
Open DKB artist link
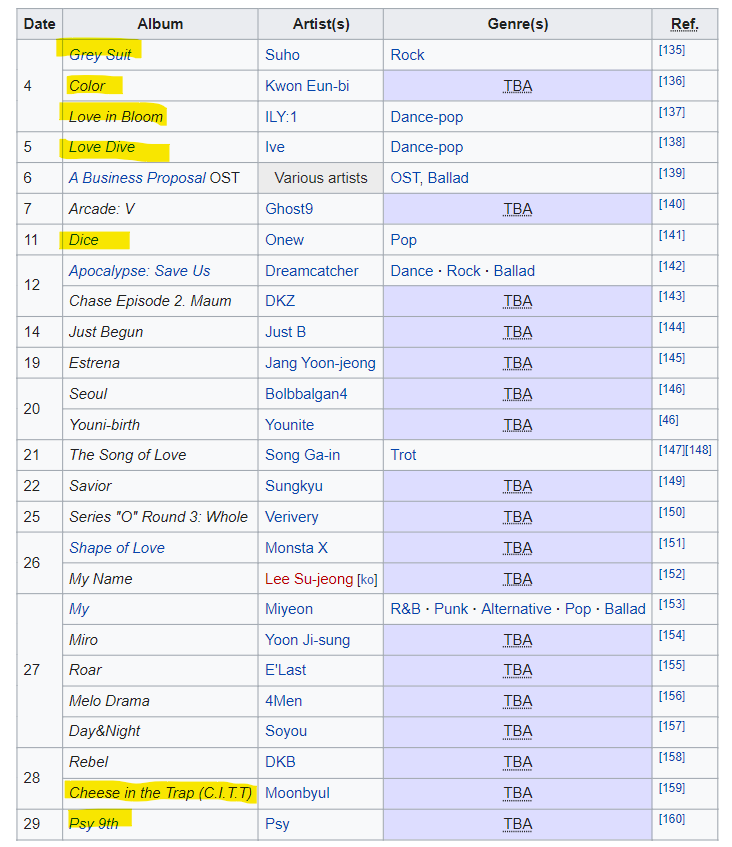pos(280,762)
